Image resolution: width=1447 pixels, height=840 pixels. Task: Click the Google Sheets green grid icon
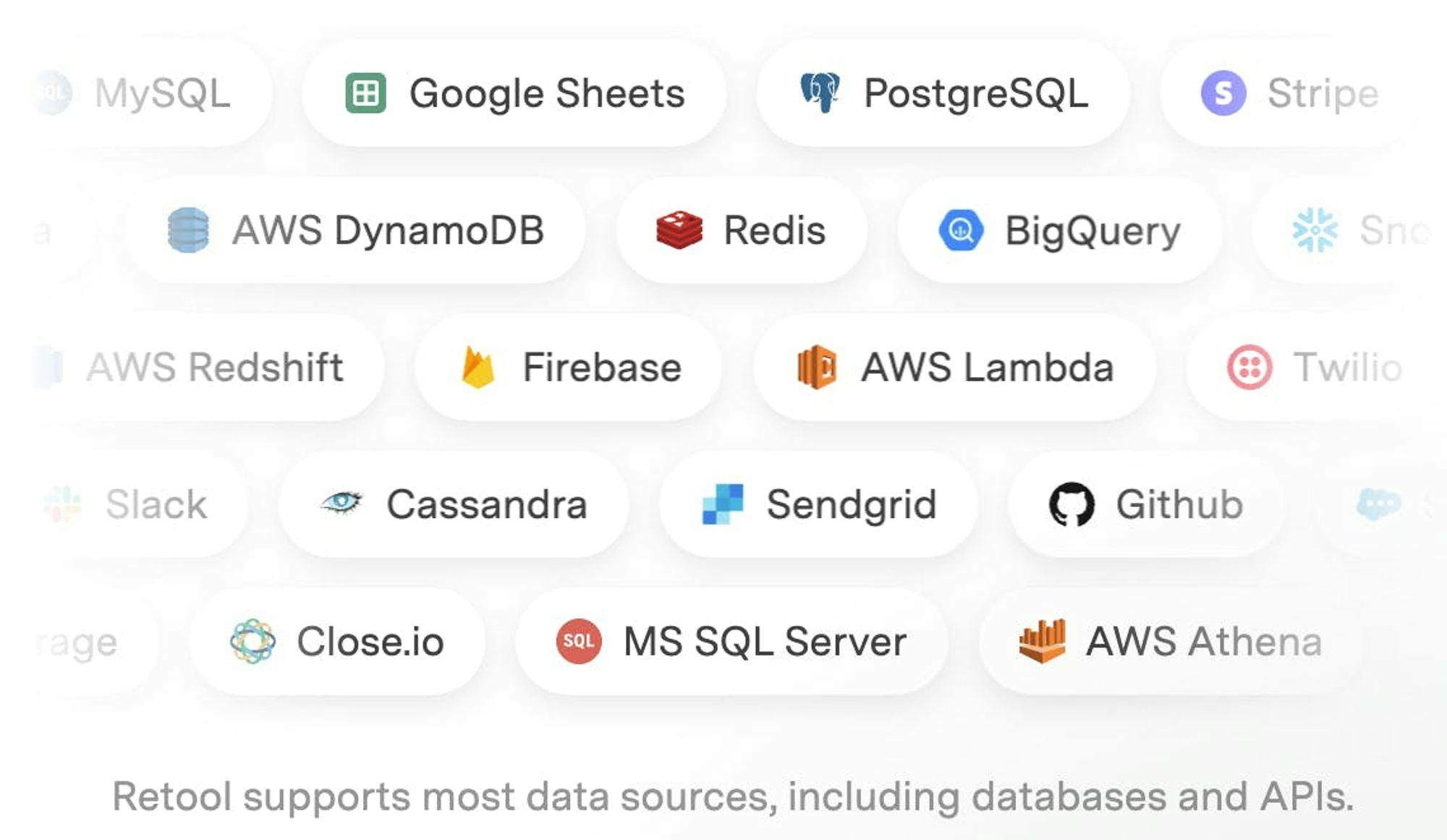[x=365, y=93]
